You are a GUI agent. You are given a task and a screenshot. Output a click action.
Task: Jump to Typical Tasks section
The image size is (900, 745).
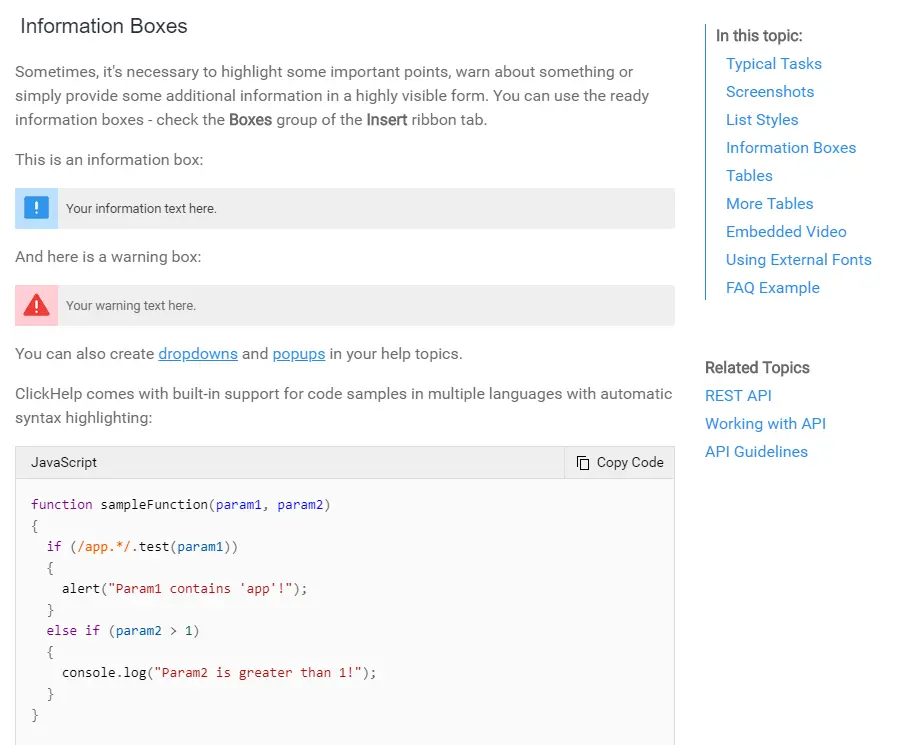pyautogui.click(x=773, y=64)
